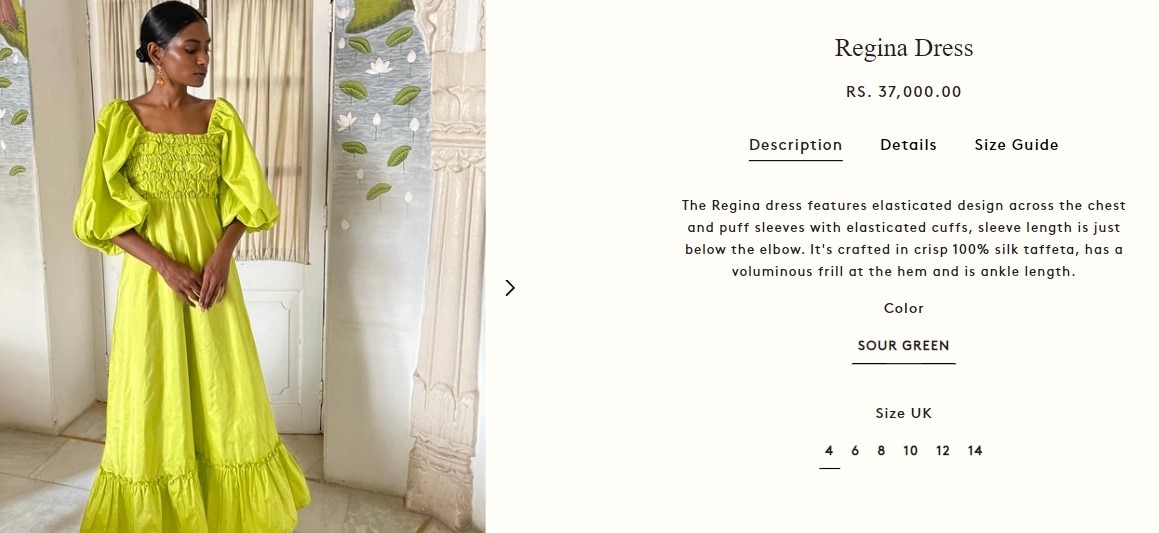Pick UK size 8

[880, 450]
